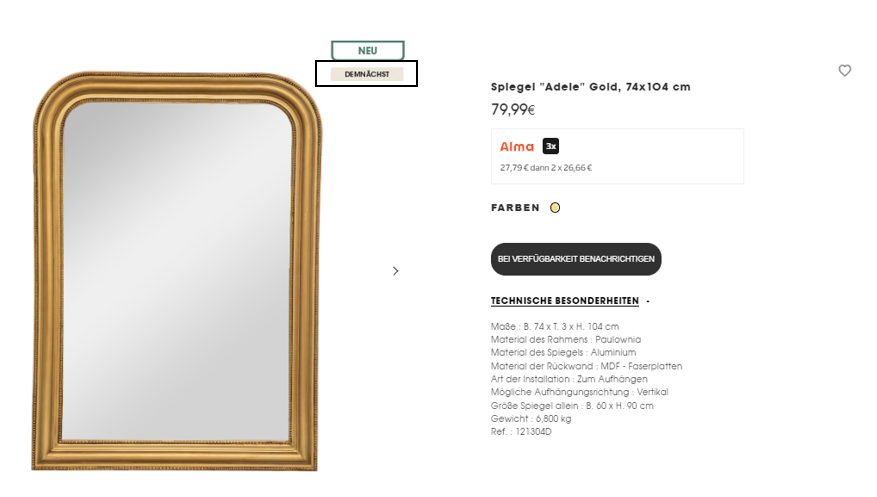Show next product image with right chevron
Screen dimensions: 877x497
[x=395, y=271]
